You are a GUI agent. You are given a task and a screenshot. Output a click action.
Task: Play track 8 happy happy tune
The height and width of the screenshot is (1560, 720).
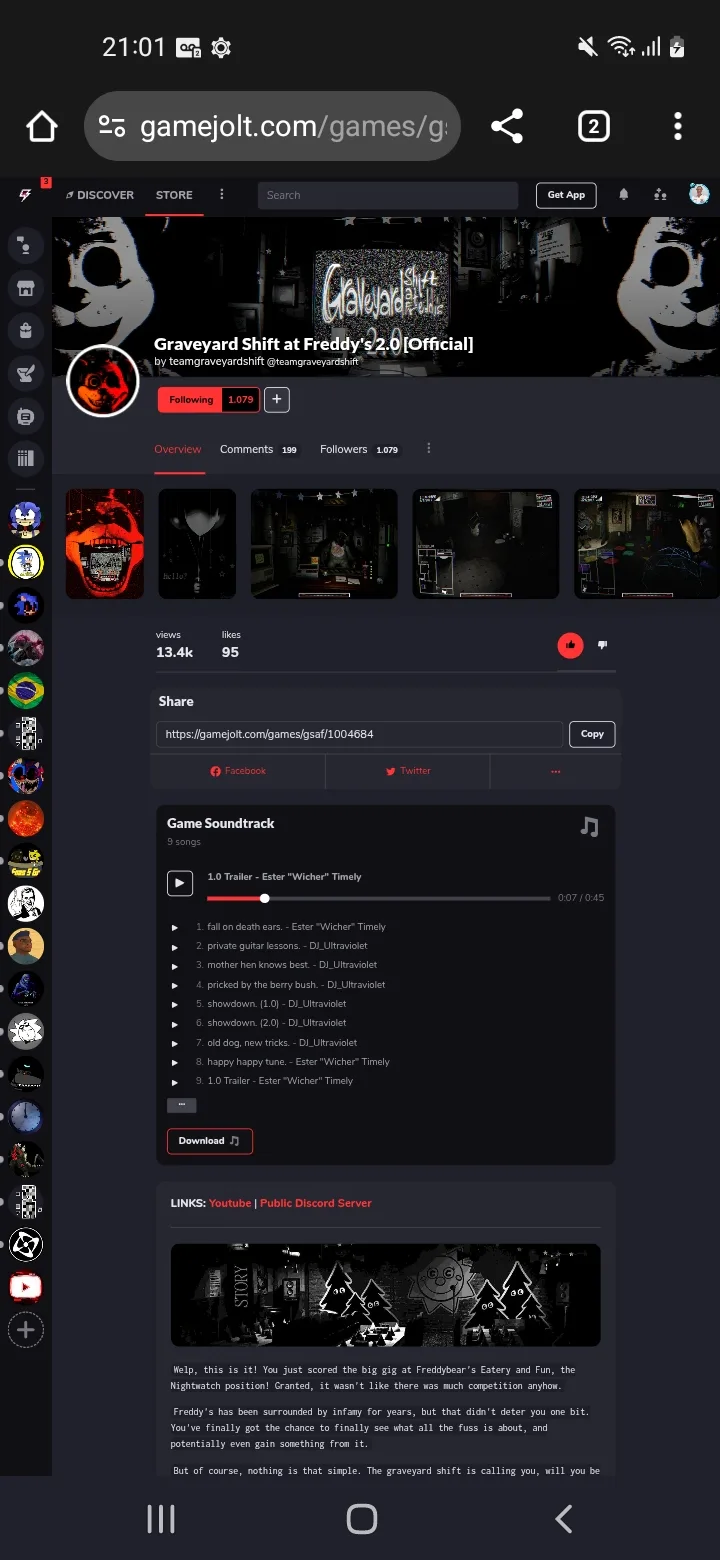[x=175, y=1063]
